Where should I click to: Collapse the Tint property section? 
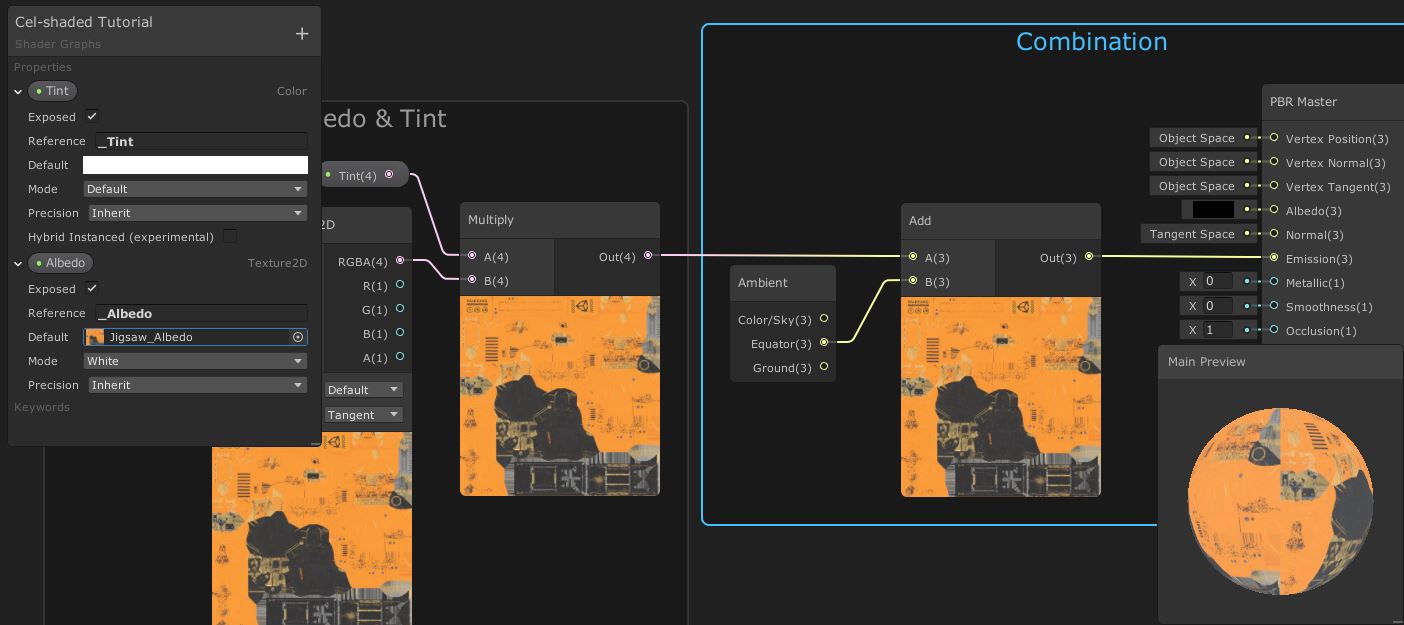18,91
